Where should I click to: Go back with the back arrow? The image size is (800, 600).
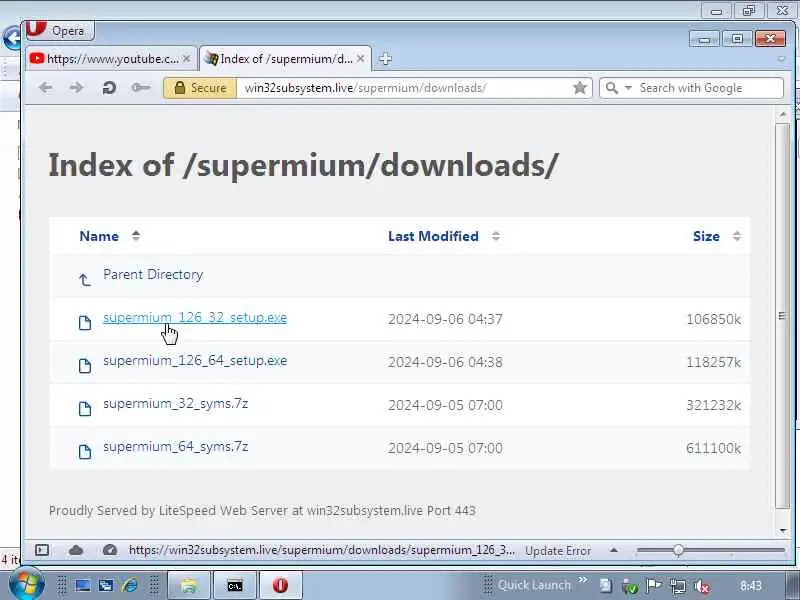point(45,88)
